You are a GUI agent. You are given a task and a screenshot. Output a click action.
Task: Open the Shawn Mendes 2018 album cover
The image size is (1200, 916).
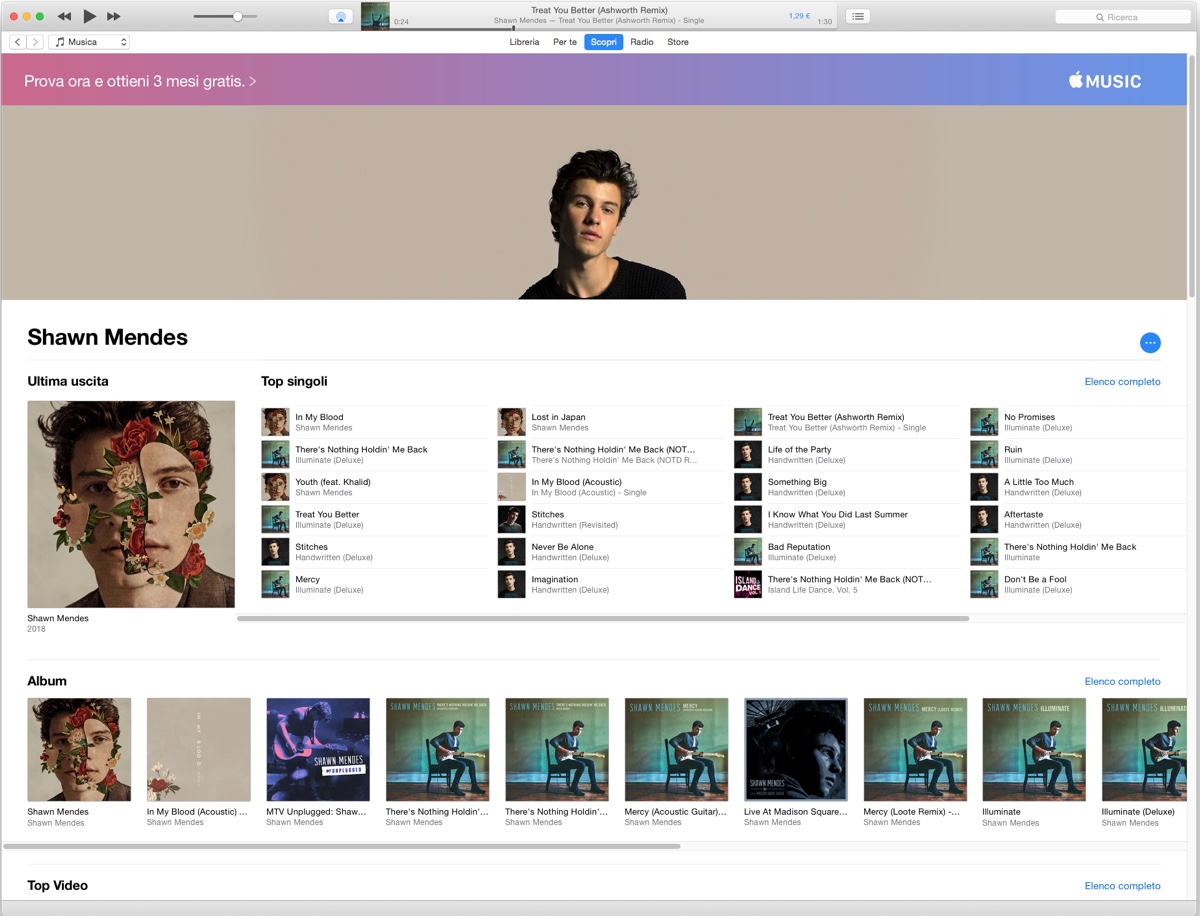131,503
